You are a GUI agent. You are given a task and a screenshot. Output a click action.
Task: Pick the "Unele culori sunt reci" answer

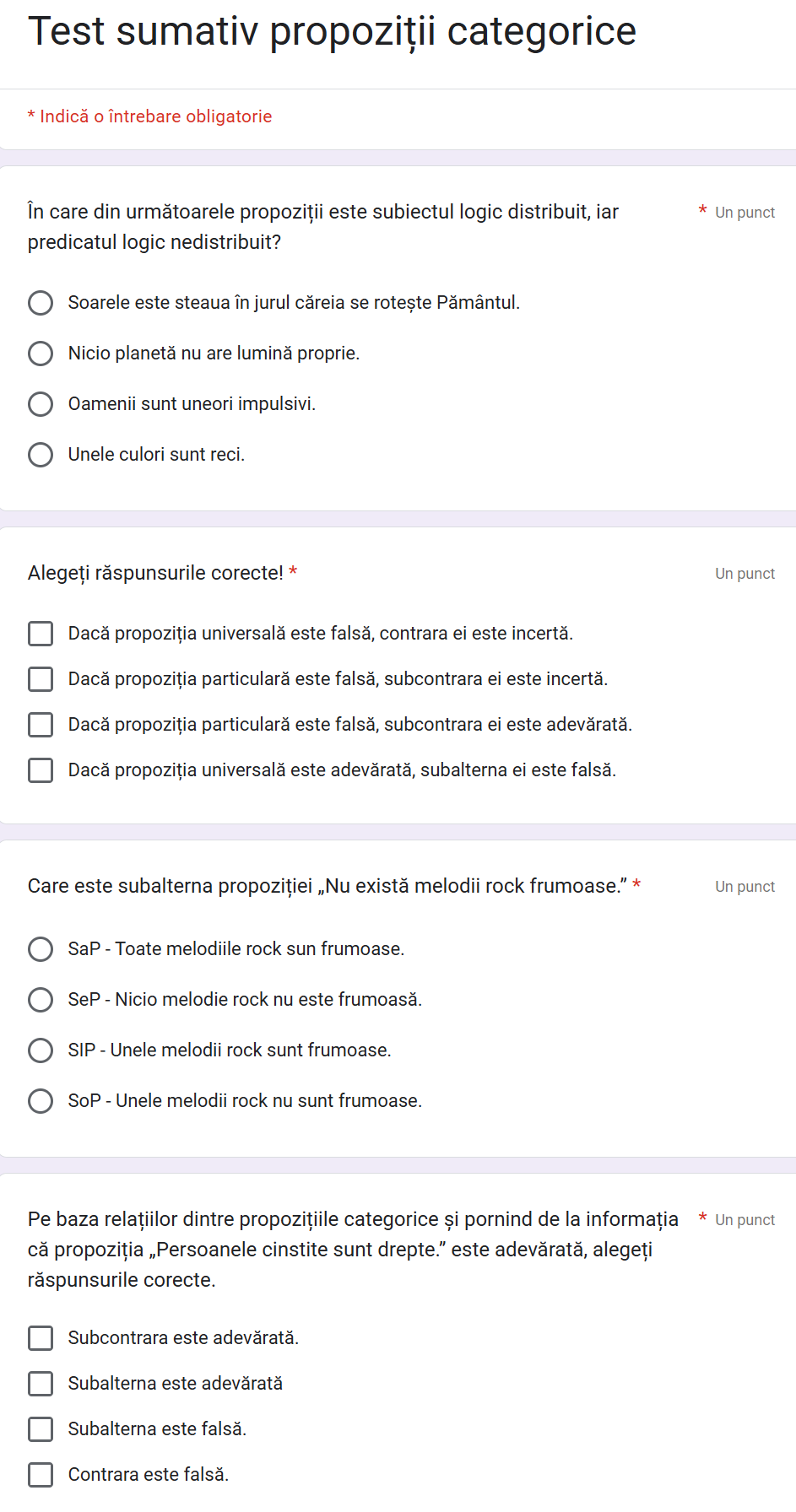41,455
